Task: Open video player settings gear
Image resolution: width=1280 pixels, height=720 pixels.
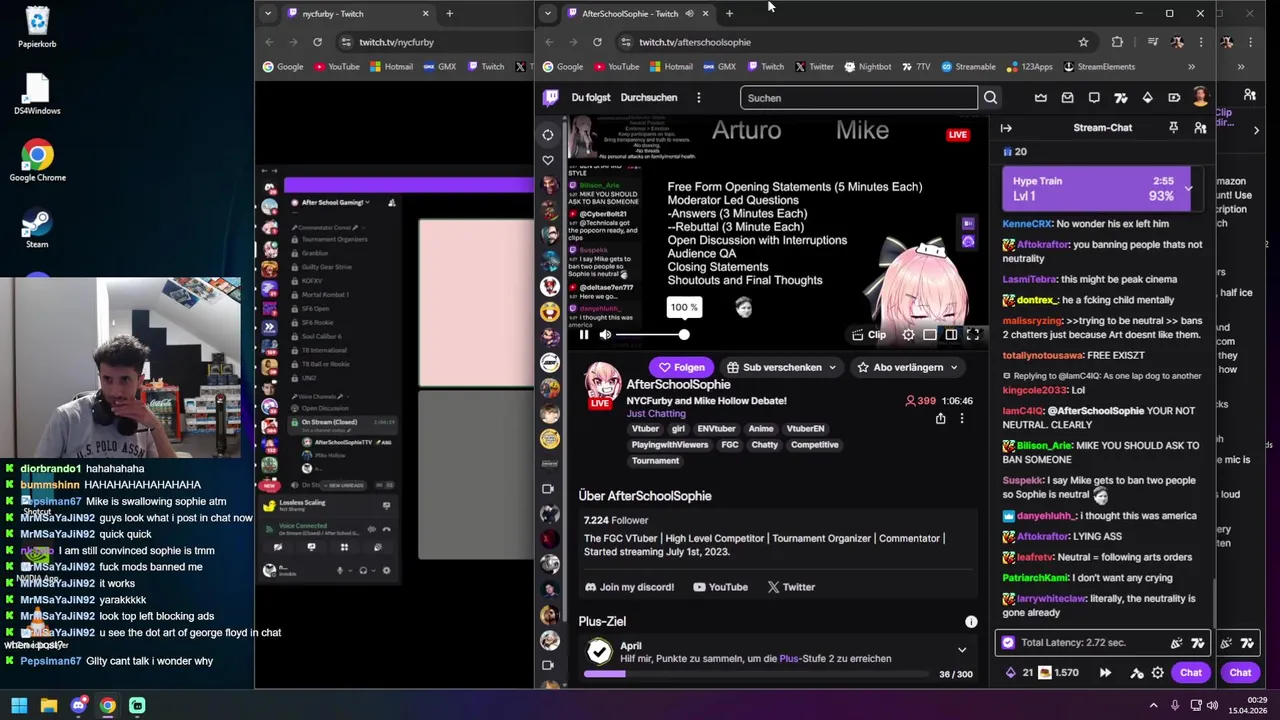Action: (x=908, y=335)
